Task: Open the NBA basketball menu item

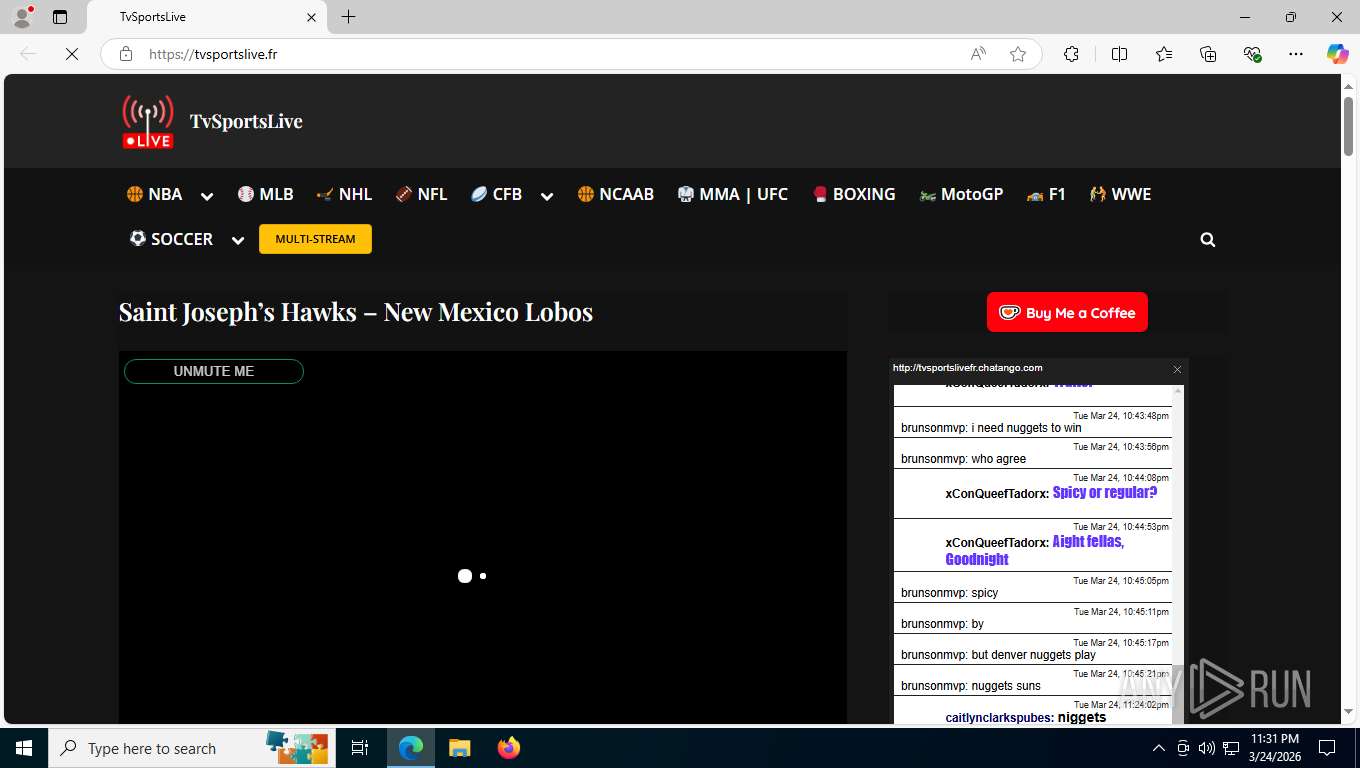Action: click(154, 194)
